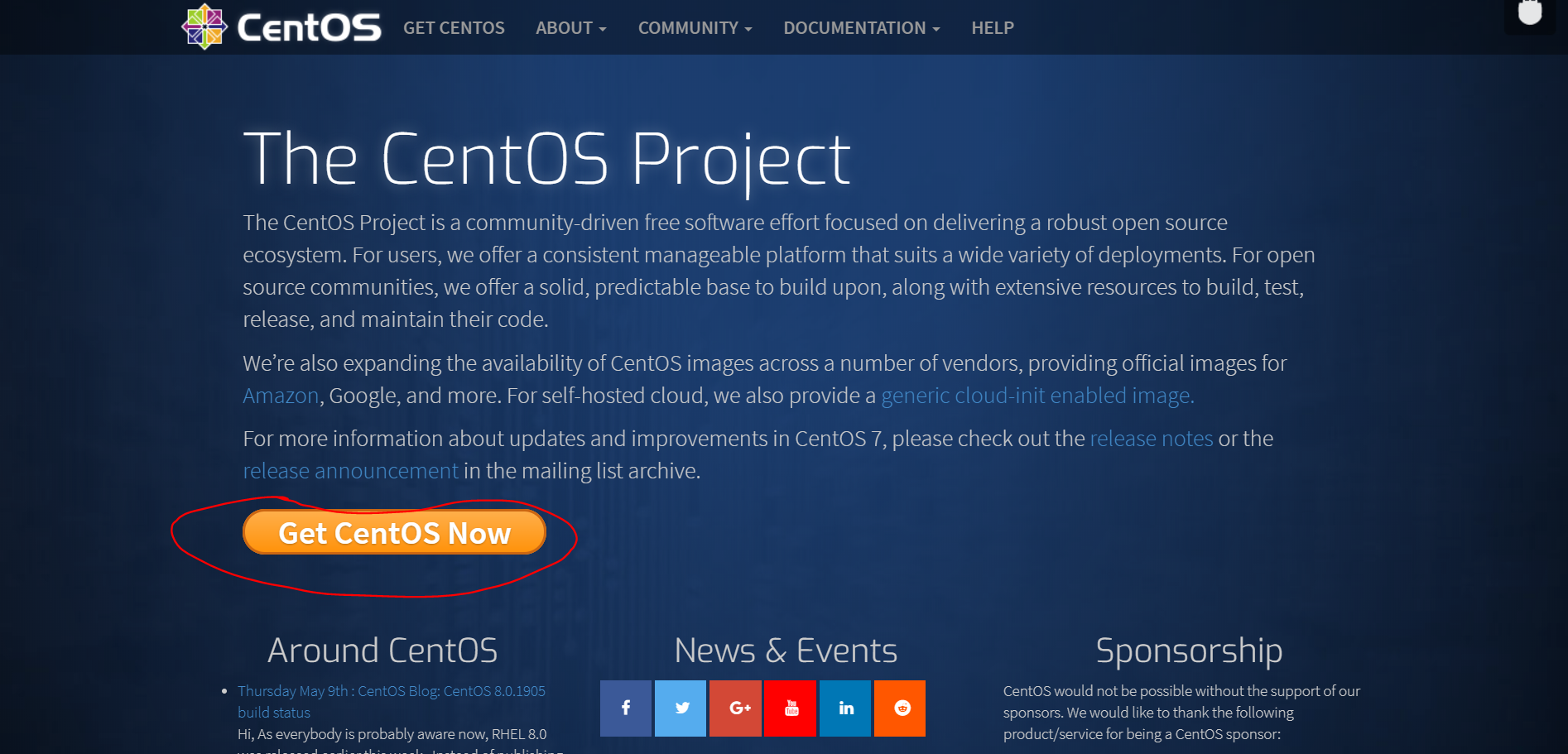Click the white mouse icon top right
The height and width of the screenshot is (754, 1568).
click(x=1529, y=12)
